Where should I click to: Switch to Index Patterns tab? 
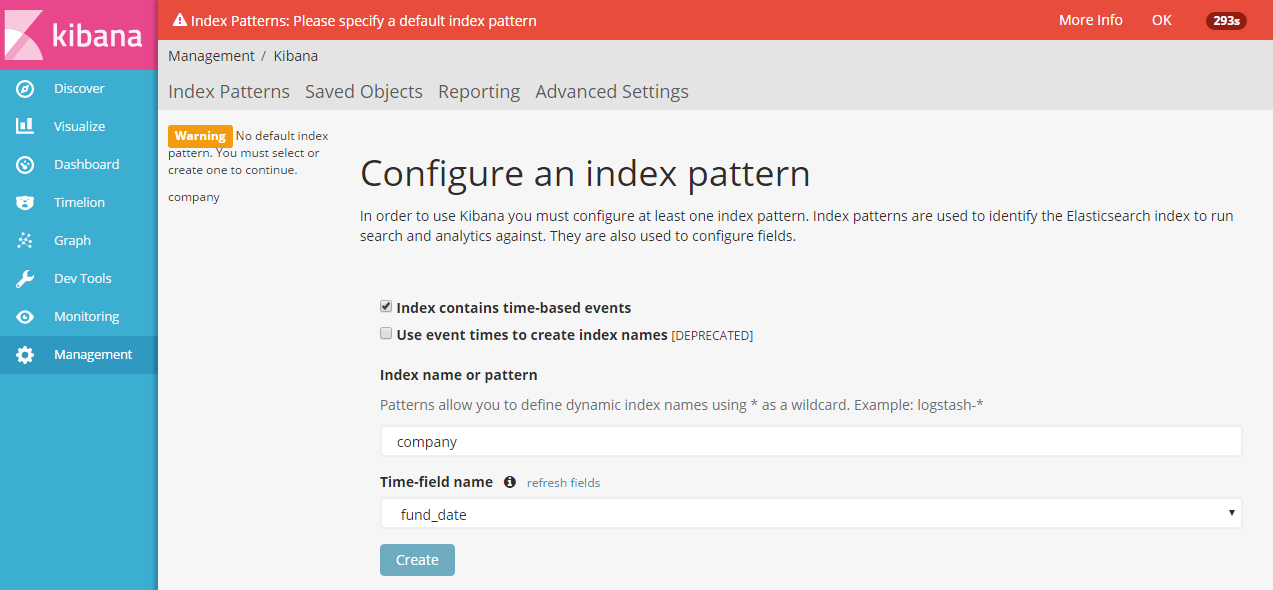[x=229, y=91]
